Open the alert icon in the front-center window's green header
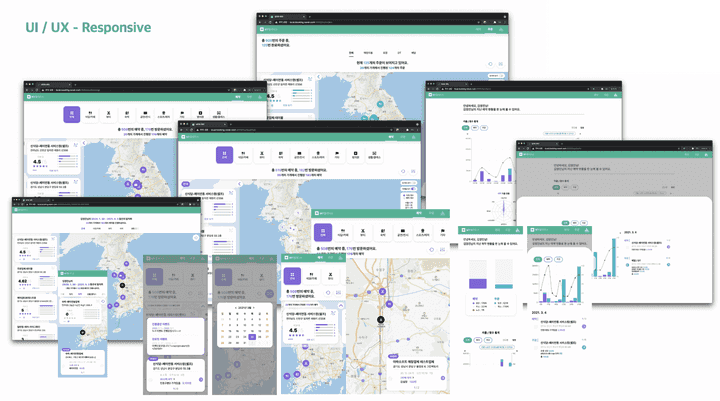720x401 pixels. point(413,137)
